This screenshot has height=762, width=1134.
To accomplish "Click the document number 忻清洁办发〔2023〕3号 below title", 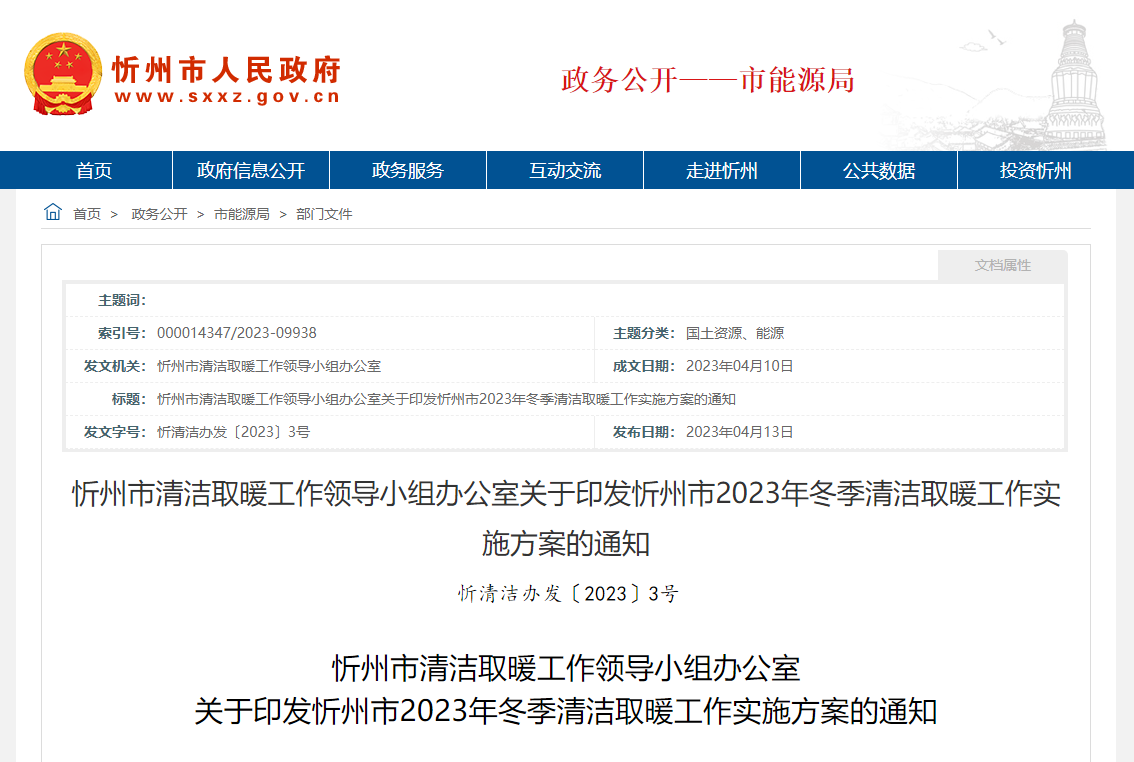I will tap(567, 594).
